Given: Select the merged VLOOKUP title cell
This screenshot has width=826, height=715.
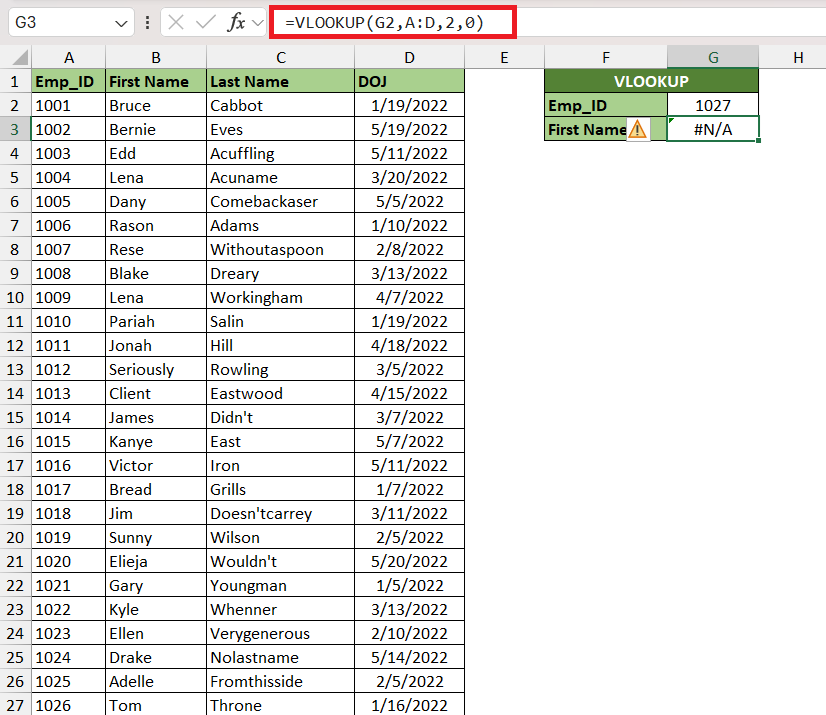Looking at the screenshot, I should [651, 82].
